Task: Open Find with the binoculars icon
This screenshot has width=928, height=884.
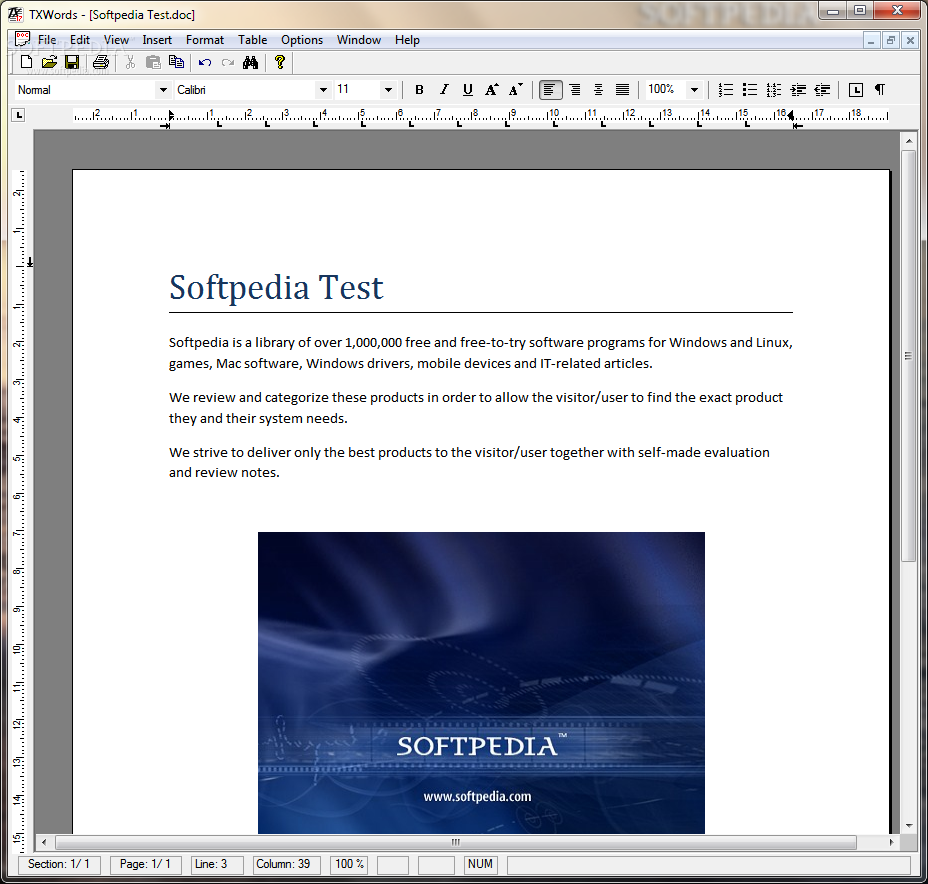Action: [250, 62]
